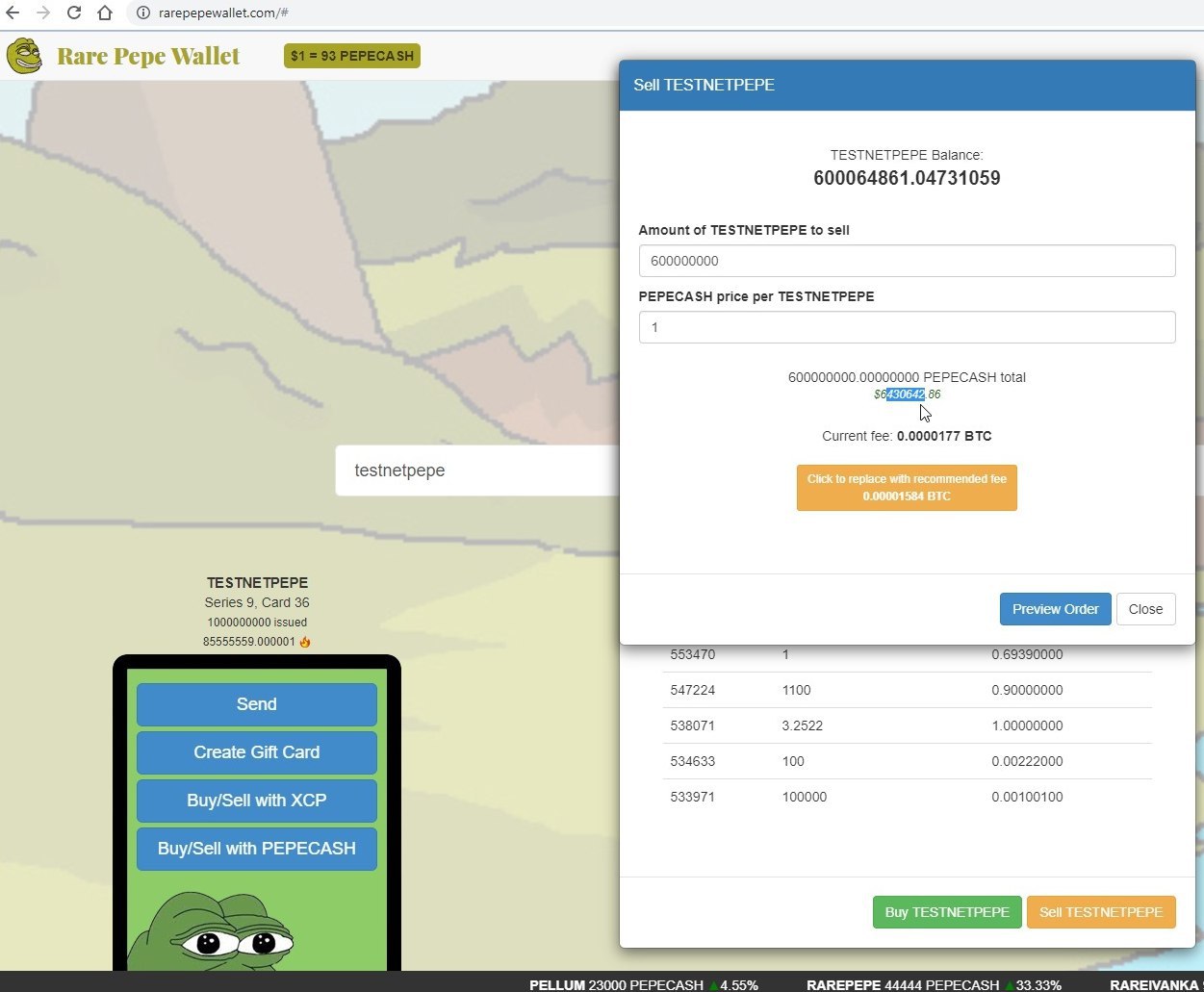Open Buy/Sell with XCP
This screenshot has width=1204, height=992.
tap(257, 801)
